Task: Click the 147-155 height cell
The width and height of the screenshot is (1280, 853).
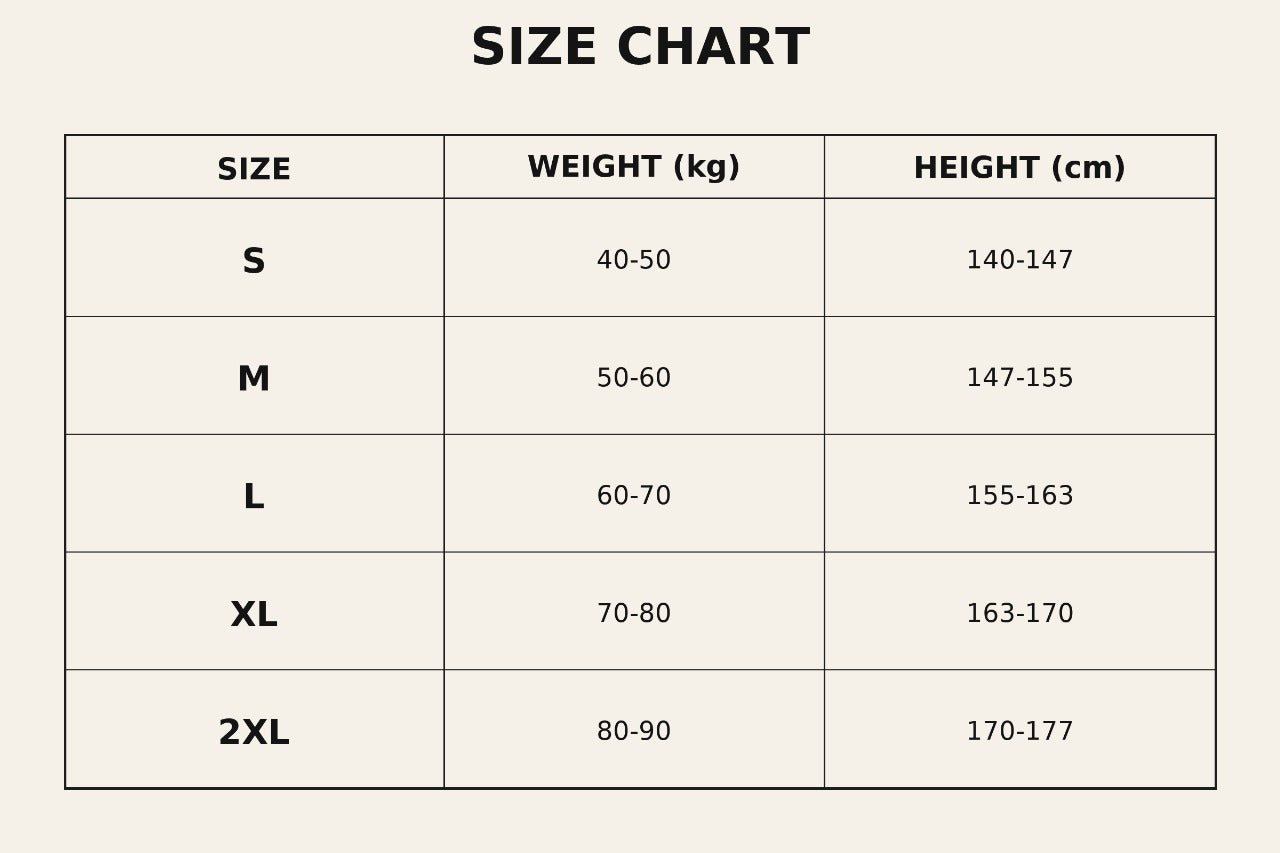Action: click(x=1019, y=379)
